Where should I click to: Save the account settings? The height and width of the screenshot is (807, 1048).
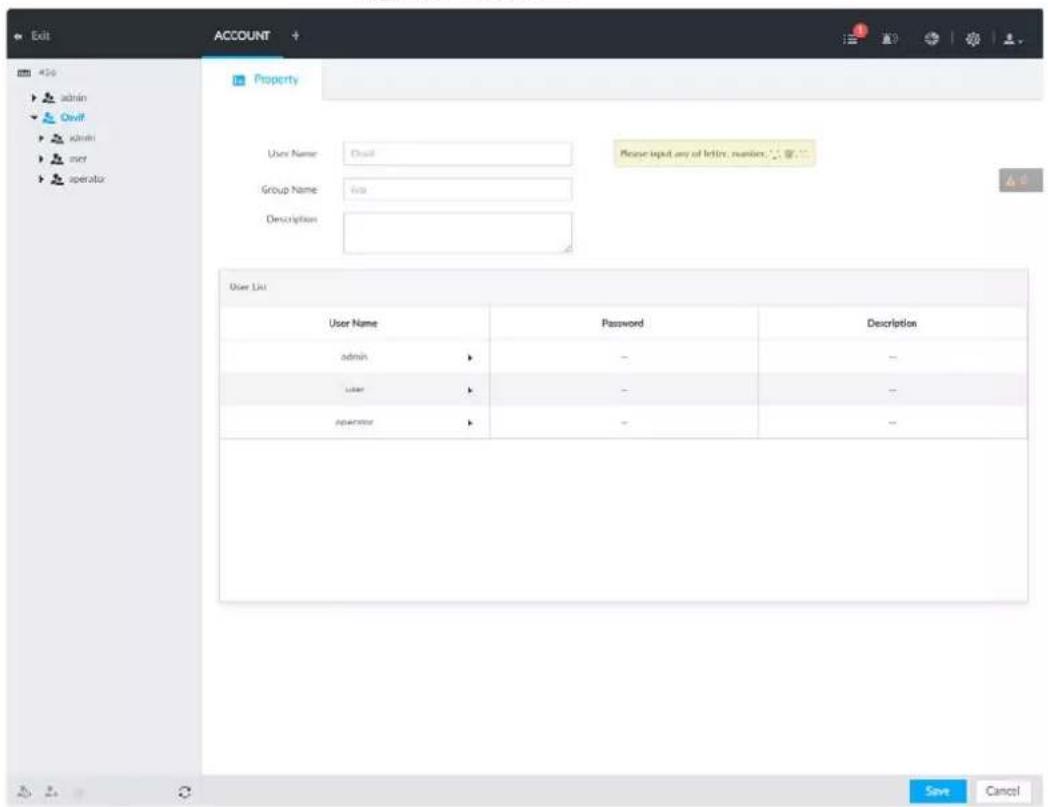pyautogui.click(x=937, y=791)
